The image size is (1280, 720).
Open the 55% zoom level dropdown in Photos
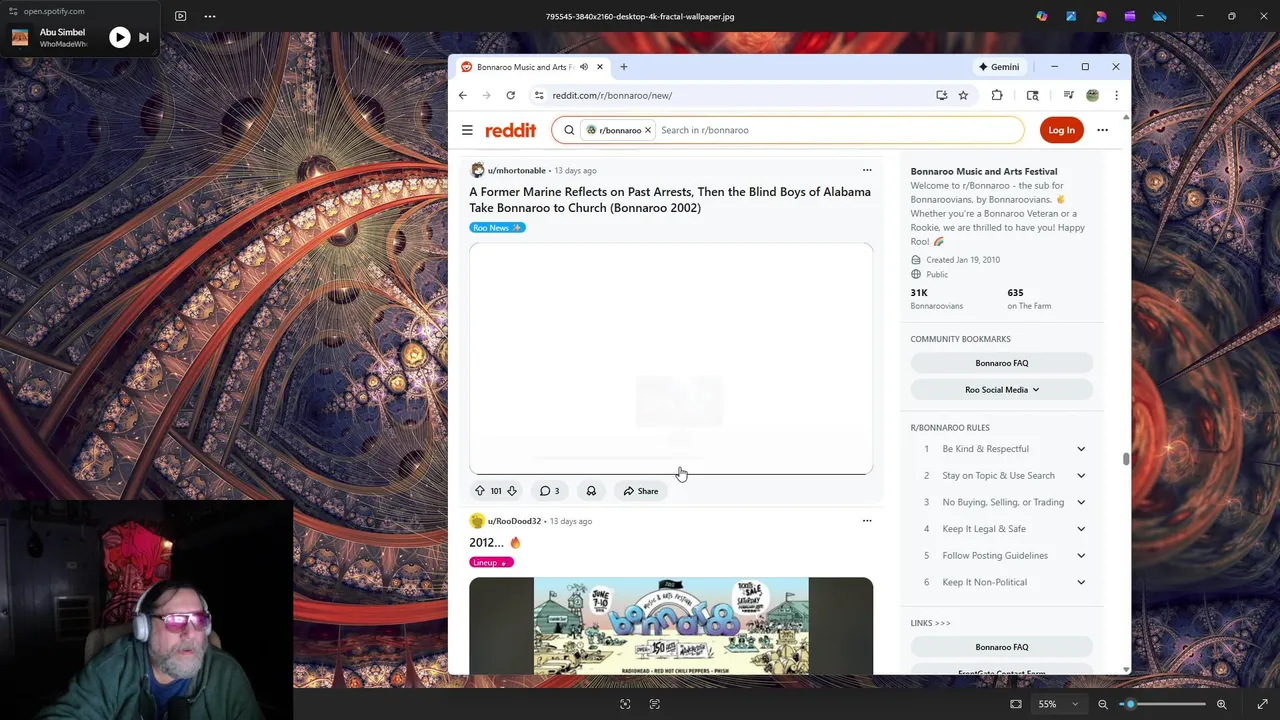click(x=1058, y=704)
